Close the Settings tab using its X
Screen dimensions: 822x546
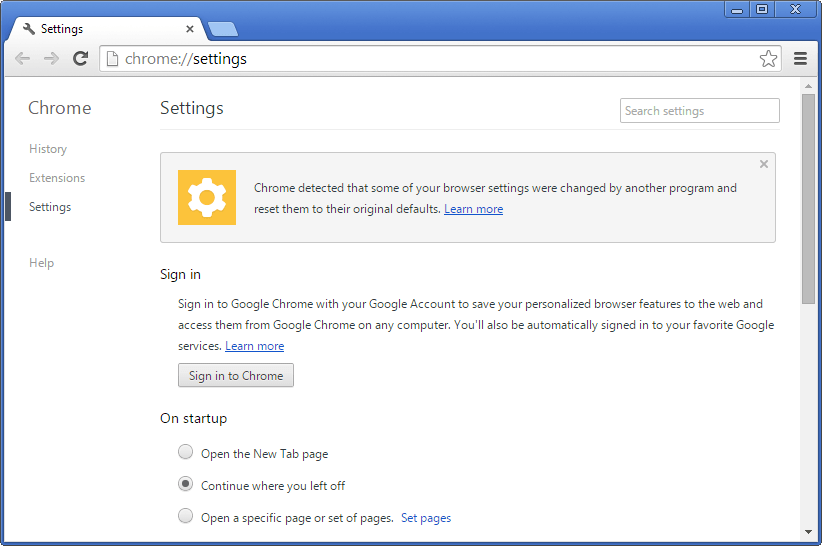190,29
